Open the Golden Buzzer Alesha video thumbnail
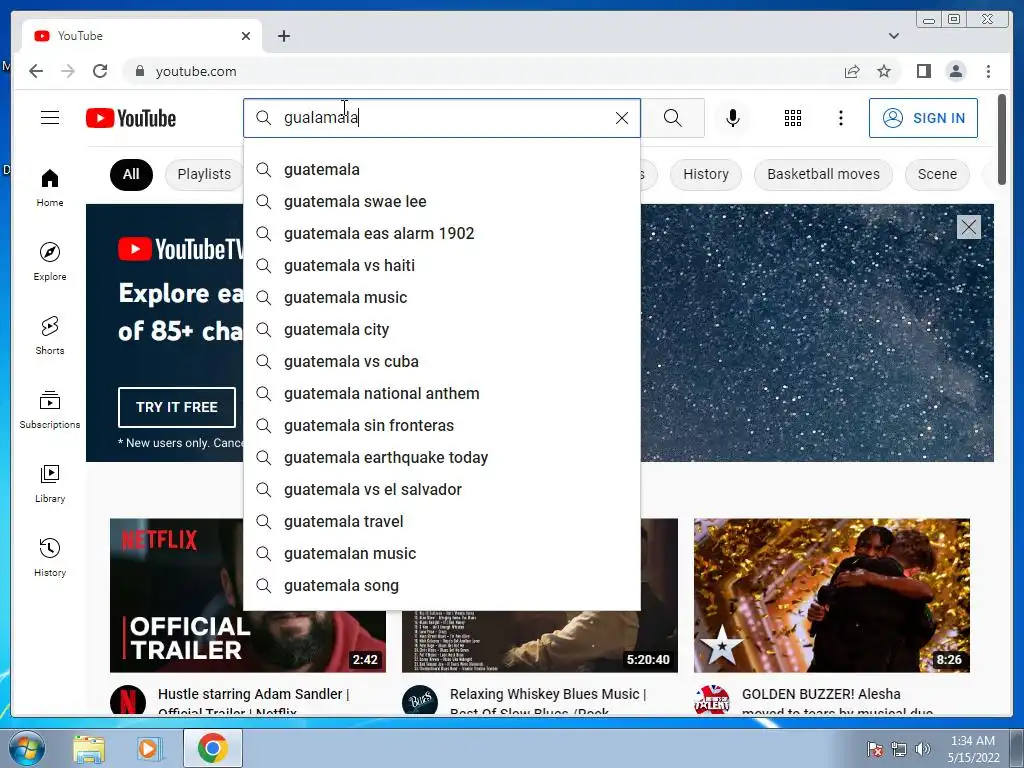The height and width of the screenshot is (768, 1024). (x=831, y=596)
